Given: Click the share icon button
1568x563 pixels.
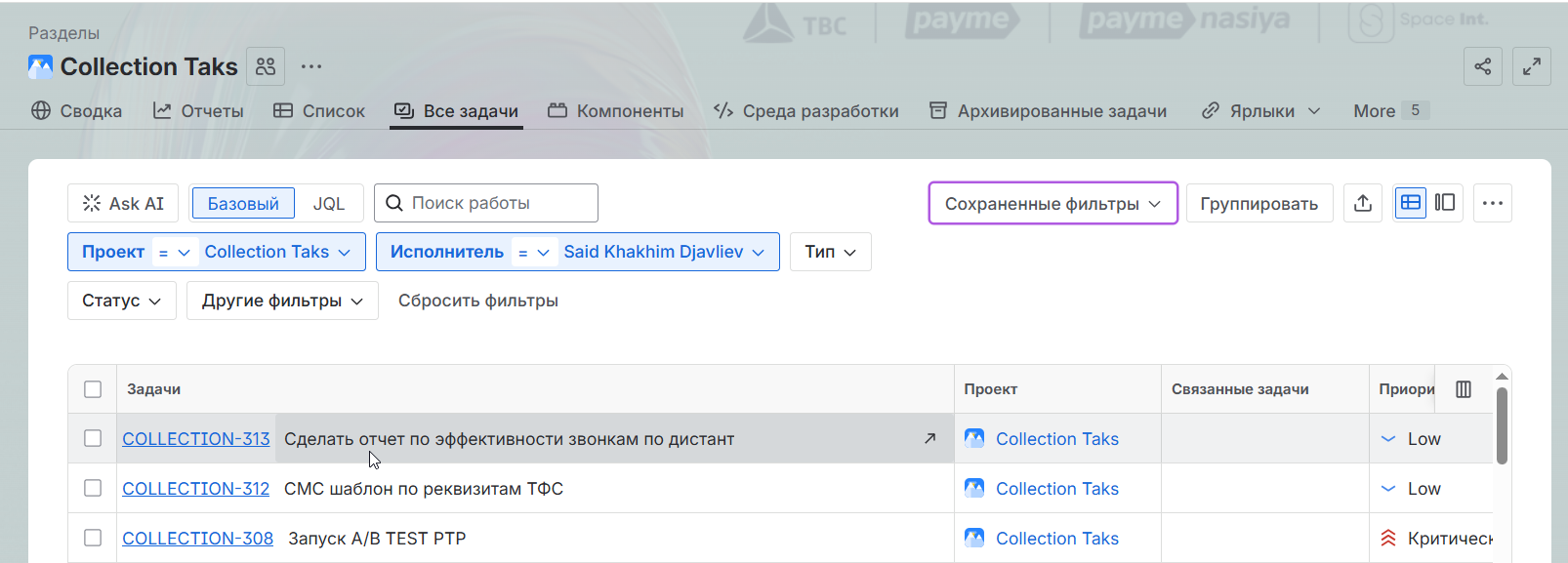Looking at the screenshot, I should [x=1482, y=66].
